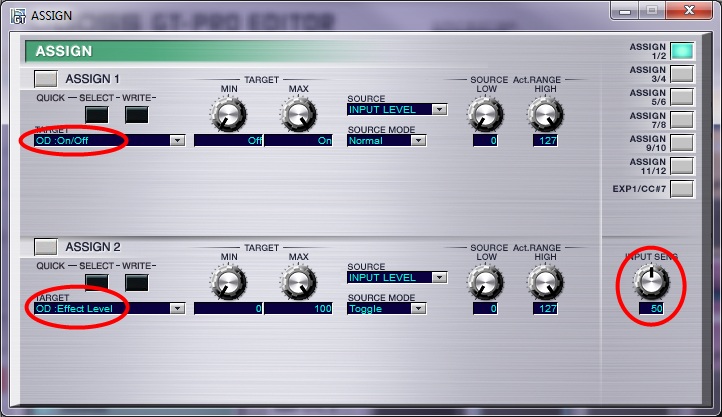Viewport: 722px width, 417px height.
Task: Open the EXP1/CC#7 page
Action: [682, 188]
